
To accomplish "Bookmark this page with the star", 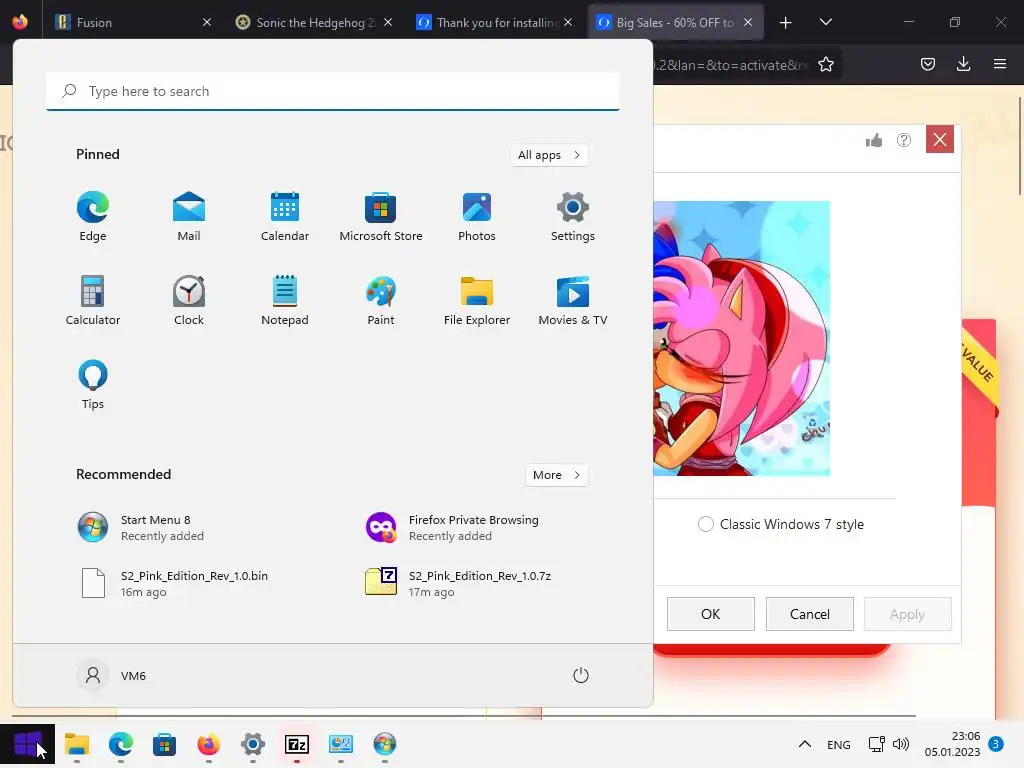I will click(825, 64).
